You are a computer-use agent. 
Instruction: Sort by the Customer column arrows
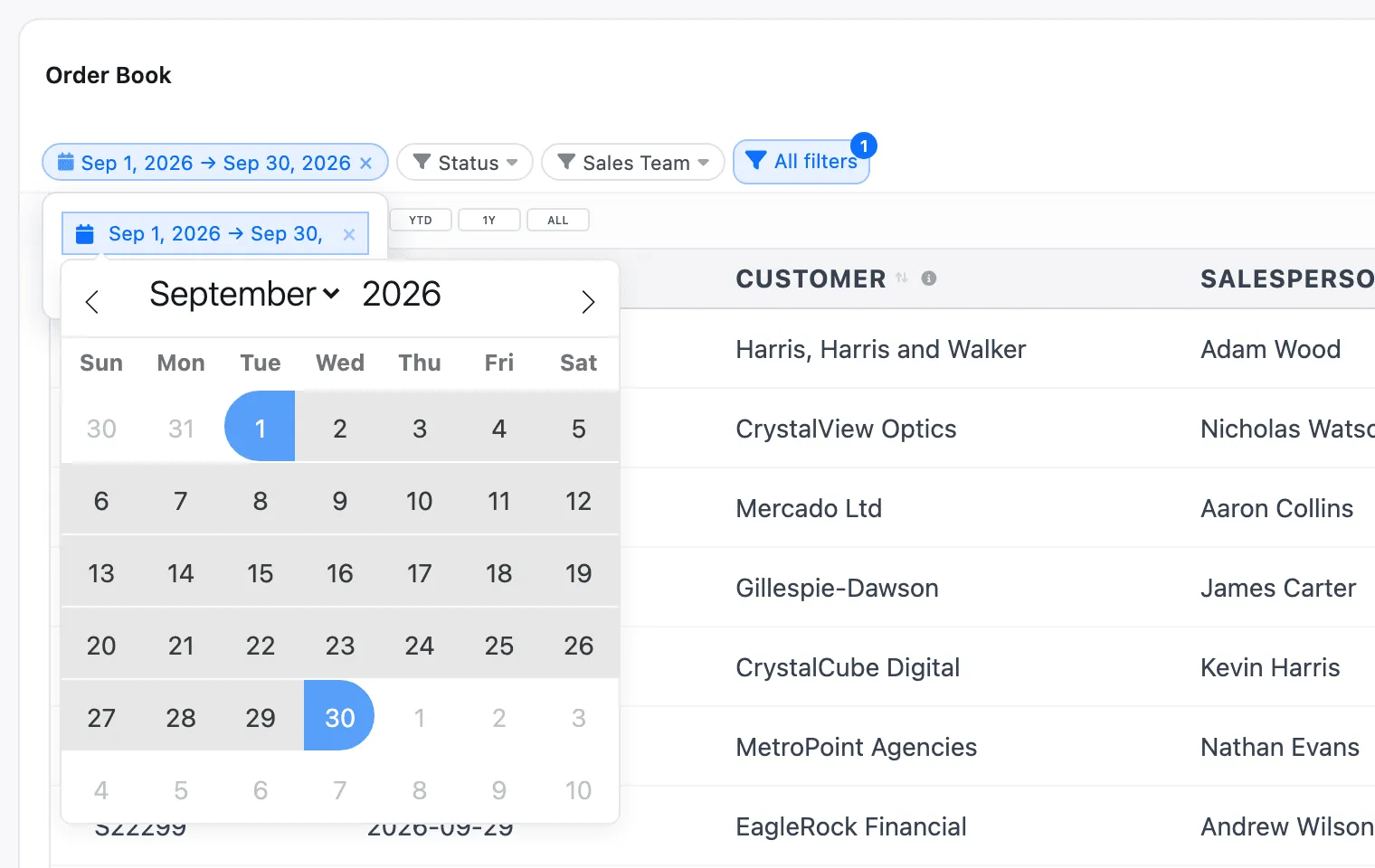pyautogui.click(x=902, y=278)
